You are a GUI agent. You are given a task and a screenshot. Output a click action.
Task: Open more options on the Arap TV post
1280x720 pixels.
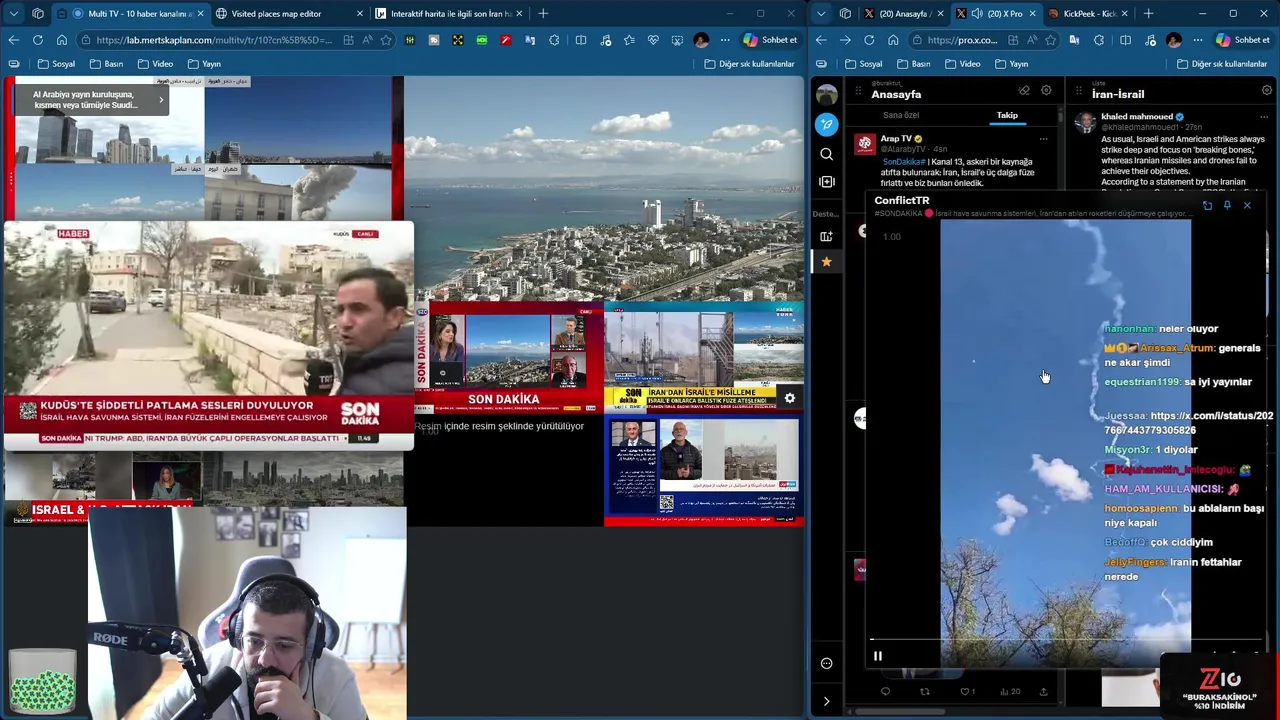click(x=1043, y=139)
